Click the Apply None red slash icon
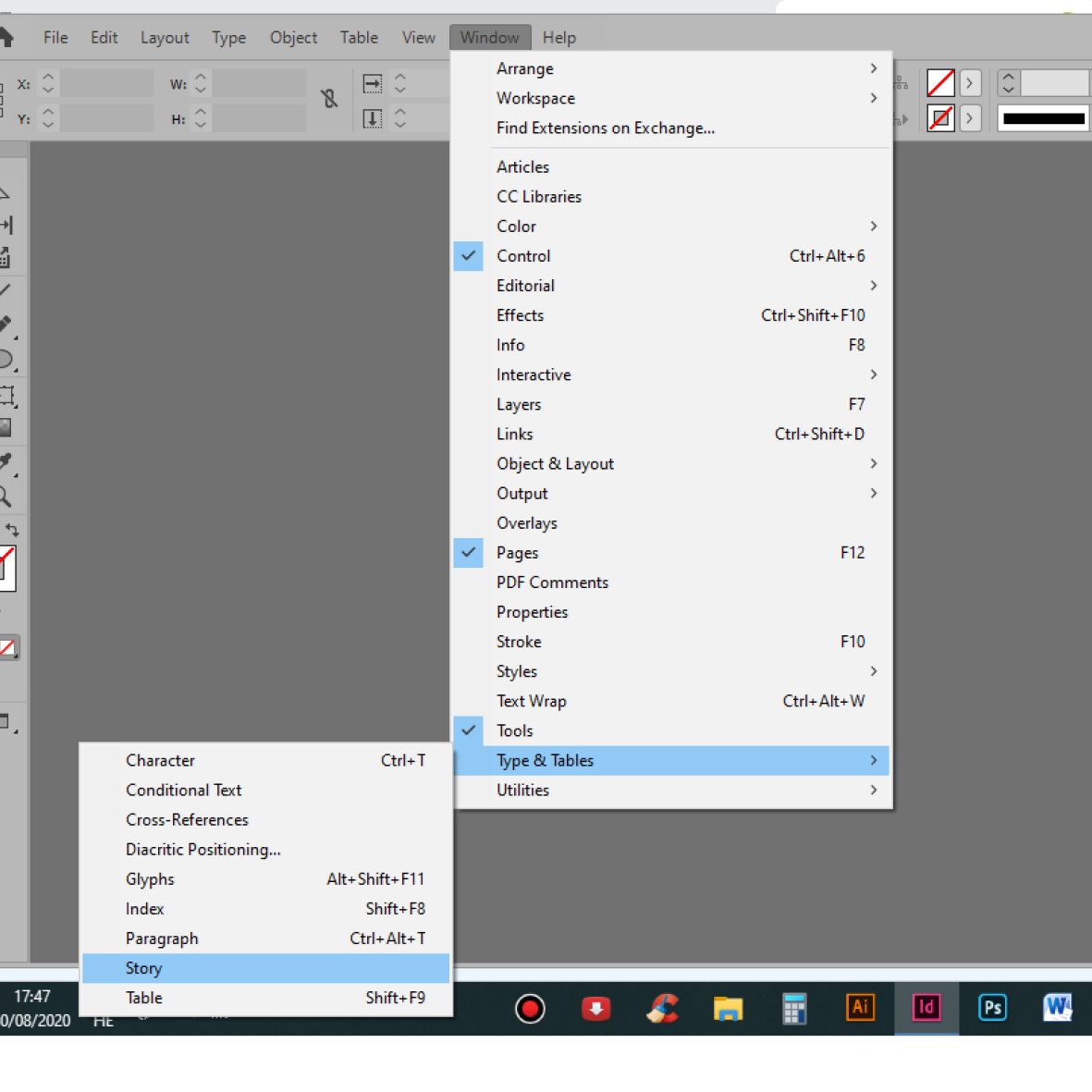The width and height of the screenshot is (1092, 1092). [7, 648]
